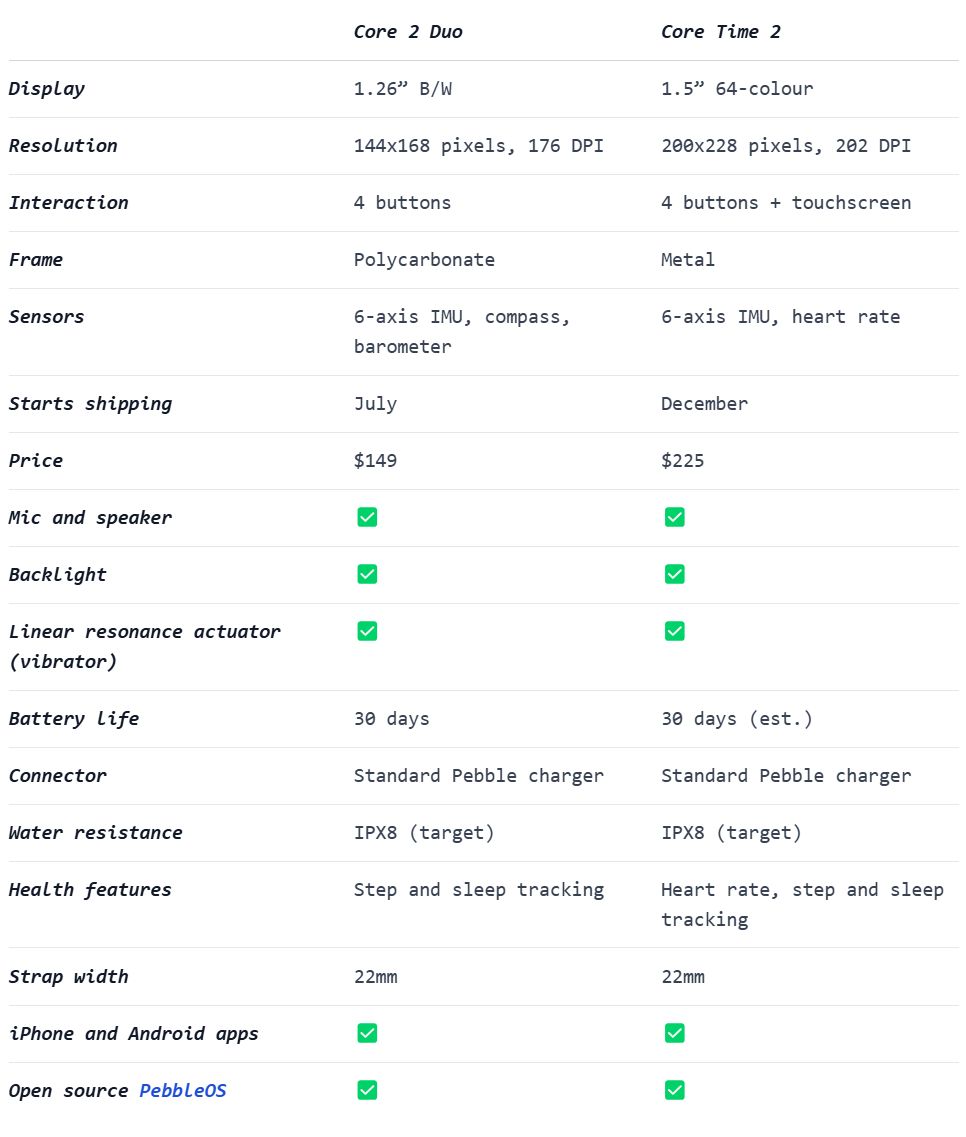The height and width of the screenshot is (1137, 966).
Task: Click the December shipping date
Action: 704,403
